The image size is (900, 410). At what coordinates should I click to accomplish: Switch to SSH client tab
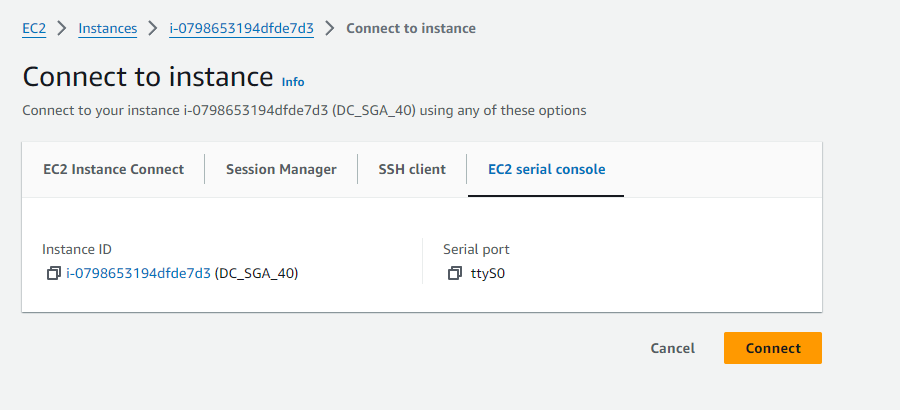point(412,169)
